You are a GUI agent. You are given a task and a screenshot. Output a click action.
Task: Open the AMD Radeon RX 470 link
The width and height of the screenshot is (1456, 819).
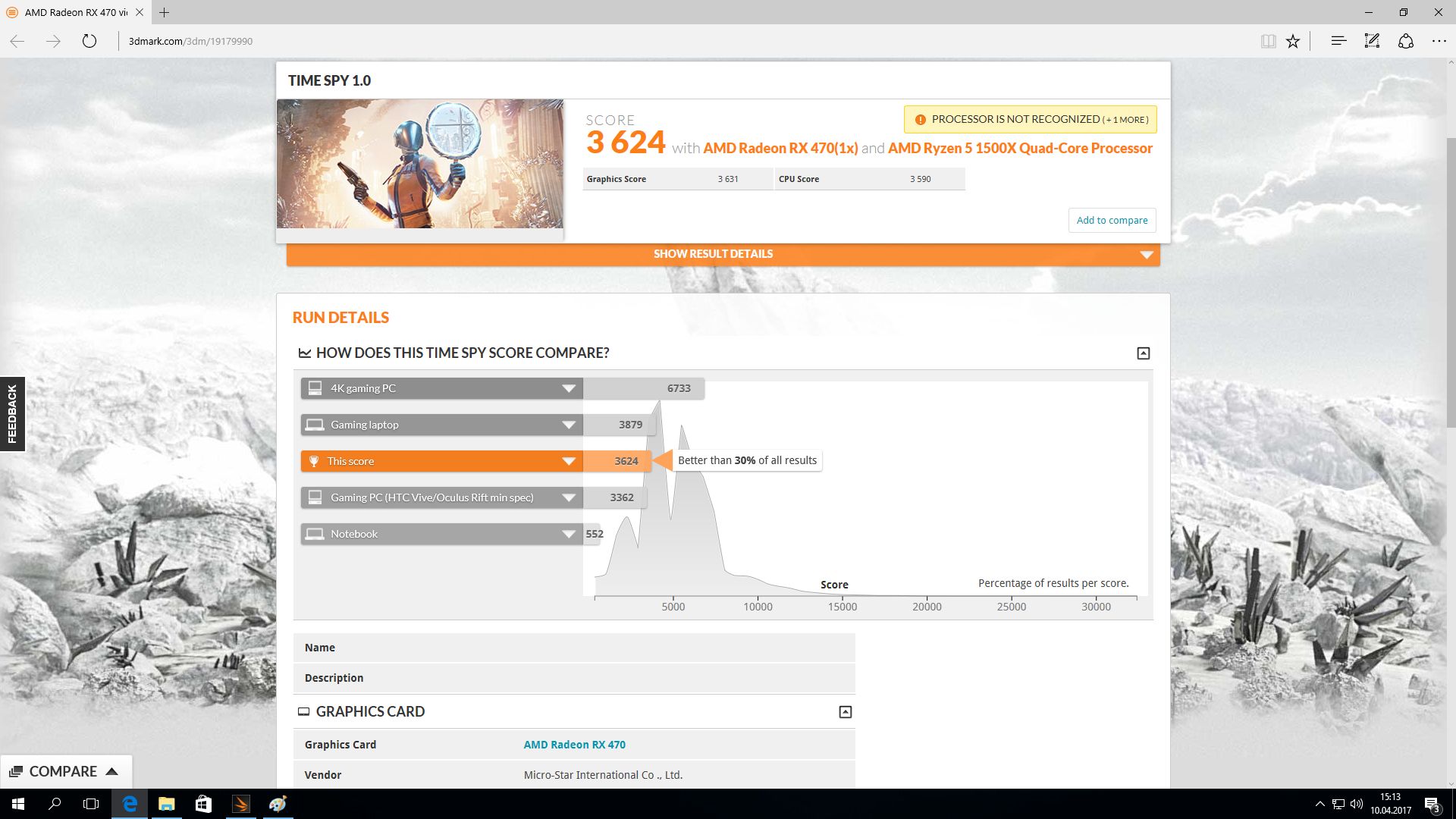coord(574,745)
